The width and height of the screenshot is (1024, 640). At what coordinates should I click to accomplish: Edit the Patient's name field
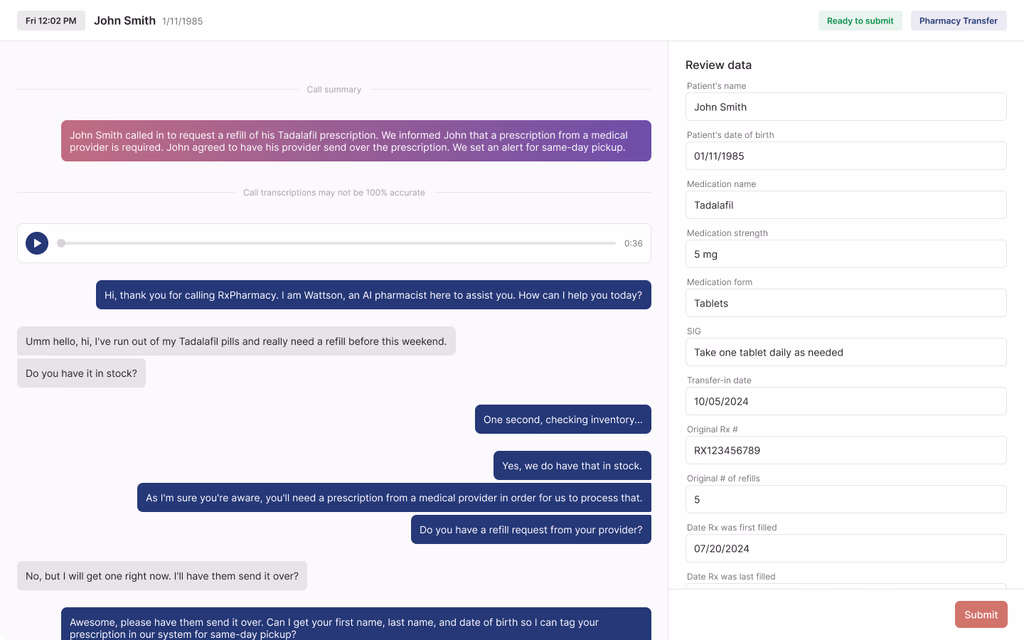click(845, 107)
